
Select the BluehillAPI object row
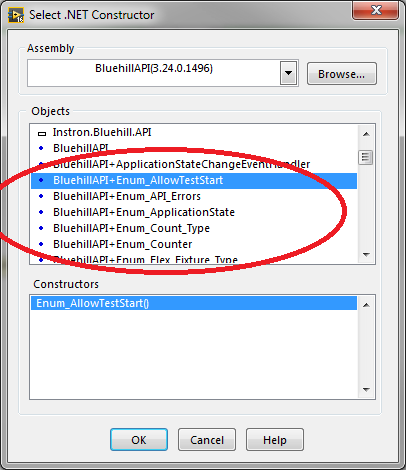[x=194, y=148]
